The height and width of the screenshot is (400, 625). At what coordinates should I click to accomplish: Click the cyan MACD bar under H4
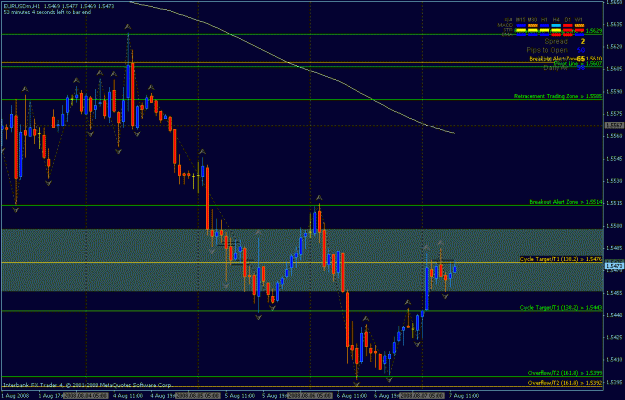click(556, 25)
